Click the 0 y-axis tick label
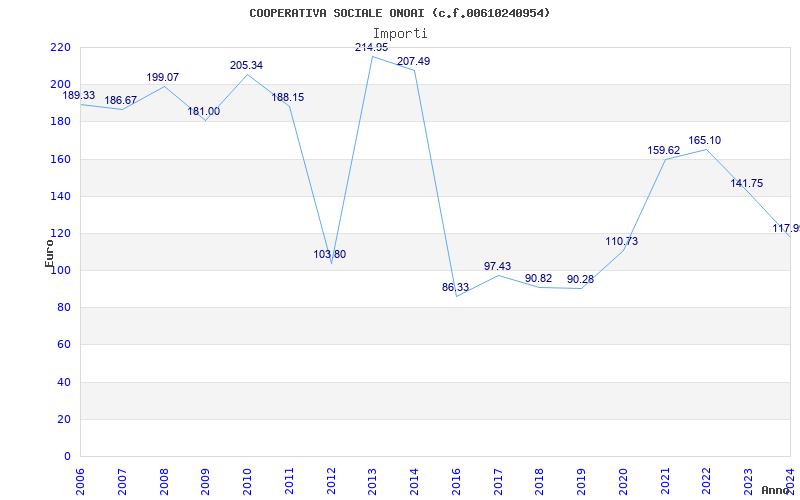 tap(67, 457)
